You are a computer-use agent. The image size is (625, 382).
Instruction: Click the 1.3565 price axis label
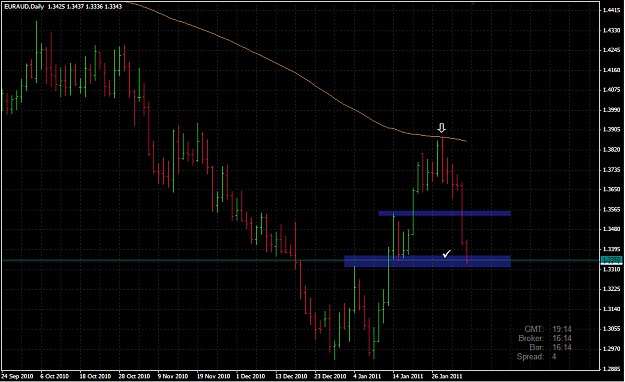tap(611, 209)
